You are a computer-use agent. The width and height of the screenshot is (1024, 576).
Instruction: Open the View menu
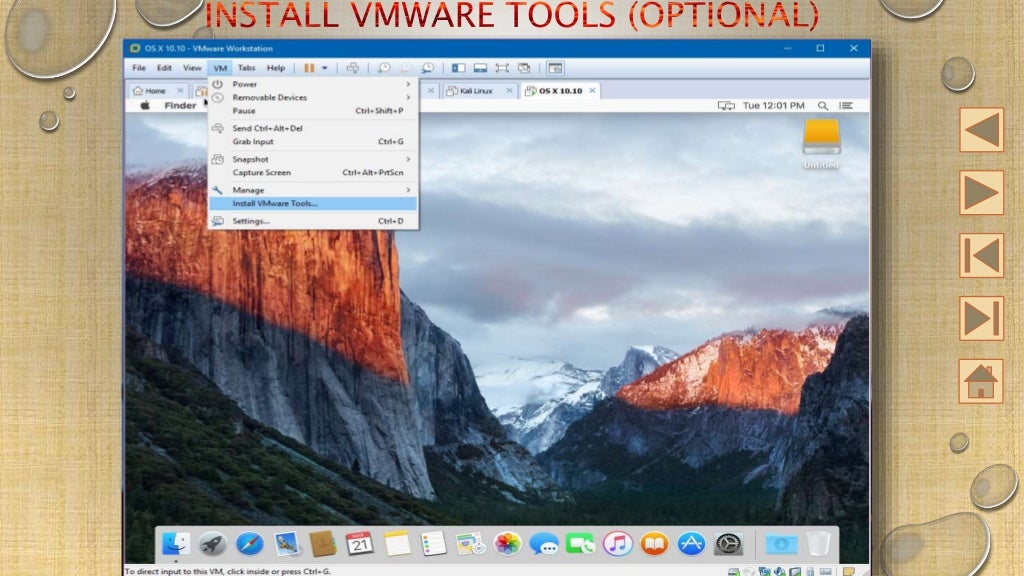pyautogui.click(x=192, y=68)
